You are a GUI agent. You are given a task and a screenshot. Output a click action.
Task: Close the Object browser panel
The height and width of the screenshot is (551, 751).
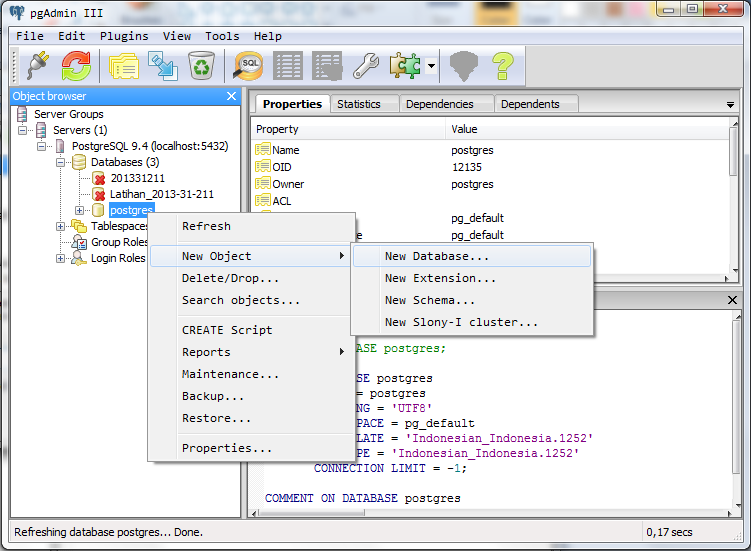(x=231, y=96)
